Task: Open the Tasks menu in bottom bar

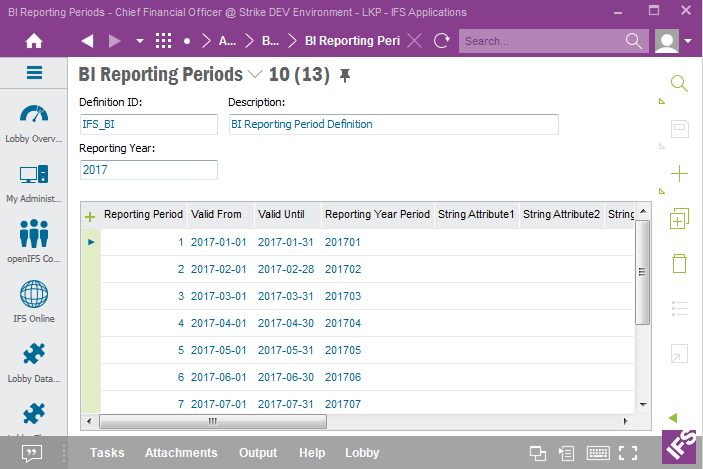Action: pos(107,453)
